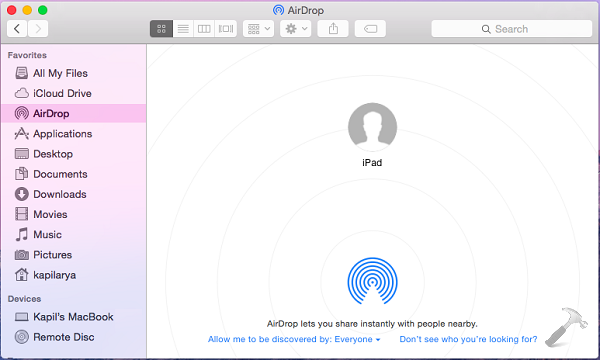Switch to list view

pos(183,29)
